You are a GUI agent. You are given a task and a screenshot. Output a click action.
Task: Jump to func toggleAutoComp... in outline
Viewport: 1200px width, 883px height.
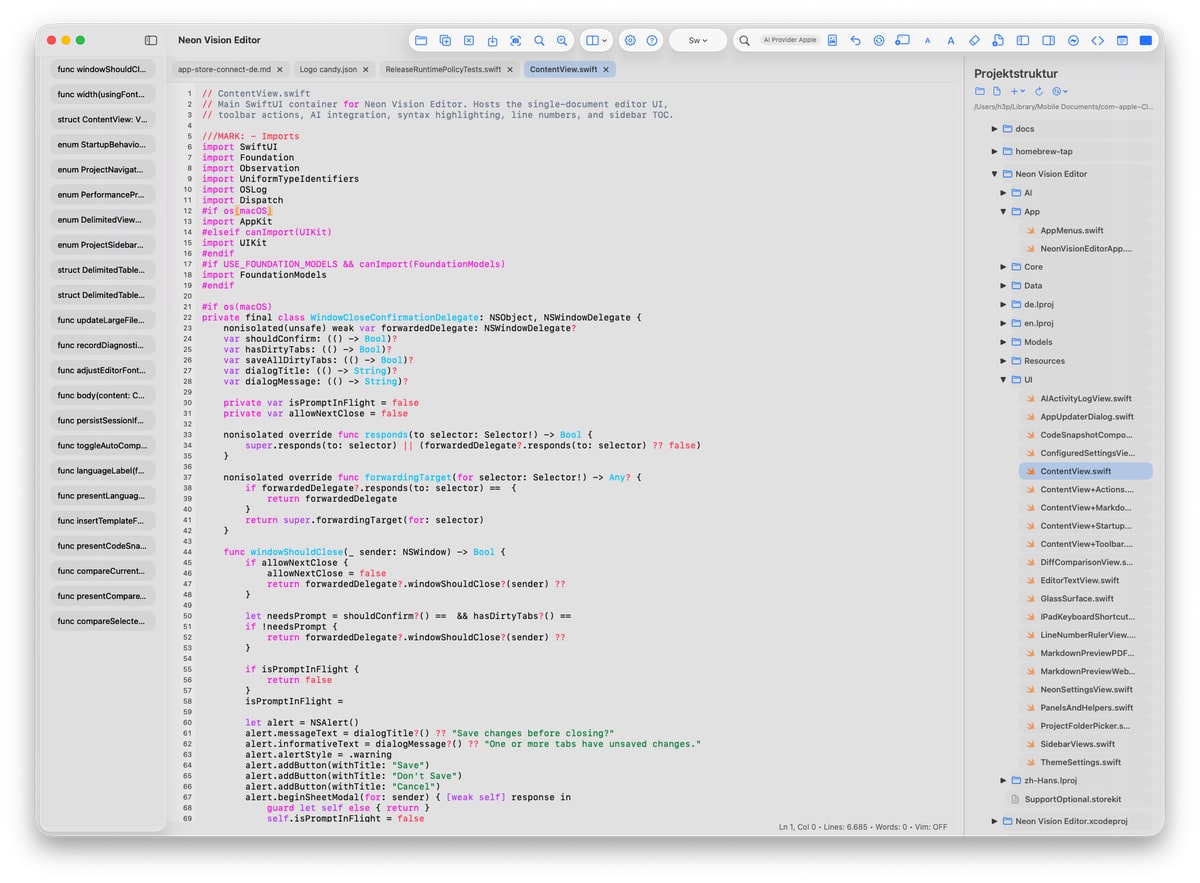(x=103, y=445)
